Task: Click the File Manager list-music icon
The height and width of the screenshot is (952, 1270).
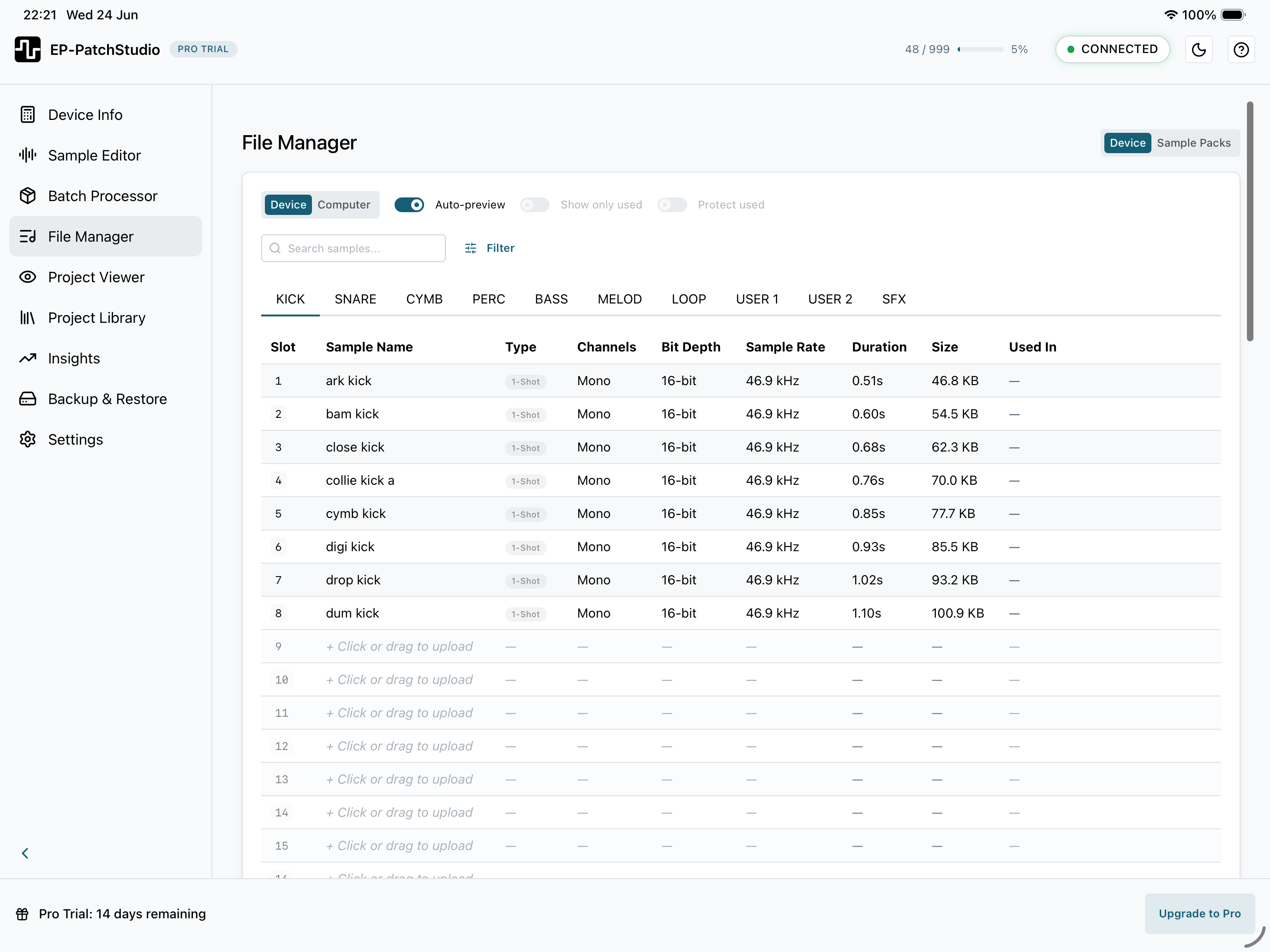Action: point(28,237)
